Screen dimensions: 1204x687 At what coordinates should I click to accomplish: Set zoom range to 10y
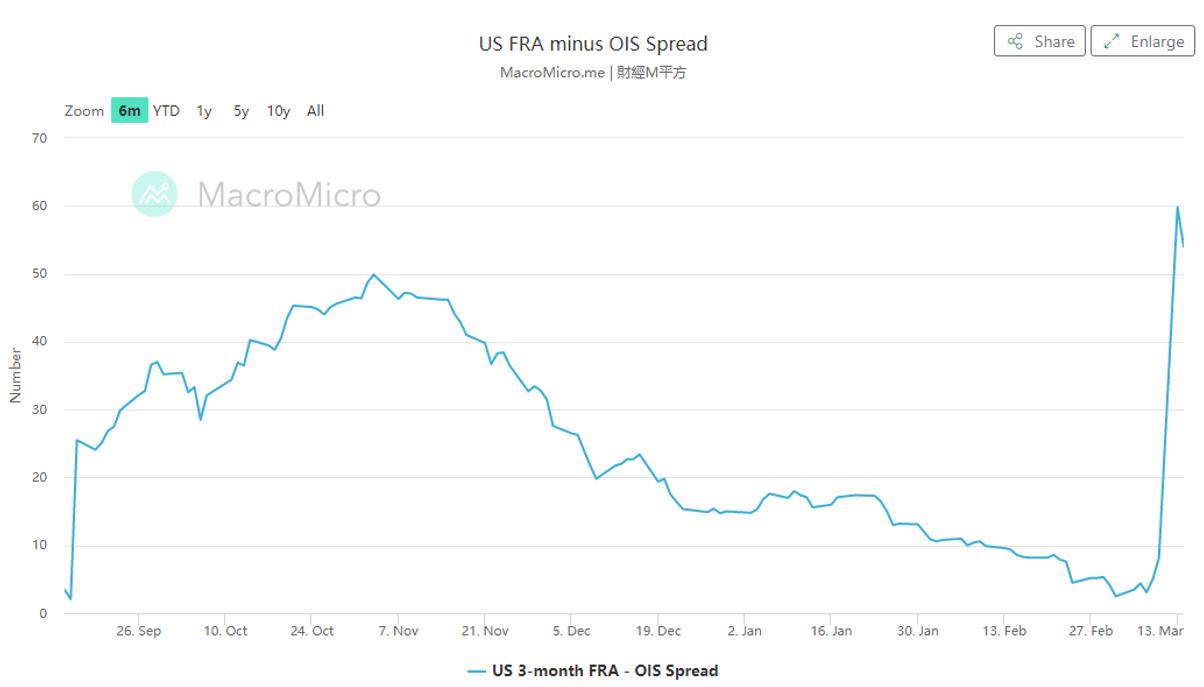[x=278, y=111]
